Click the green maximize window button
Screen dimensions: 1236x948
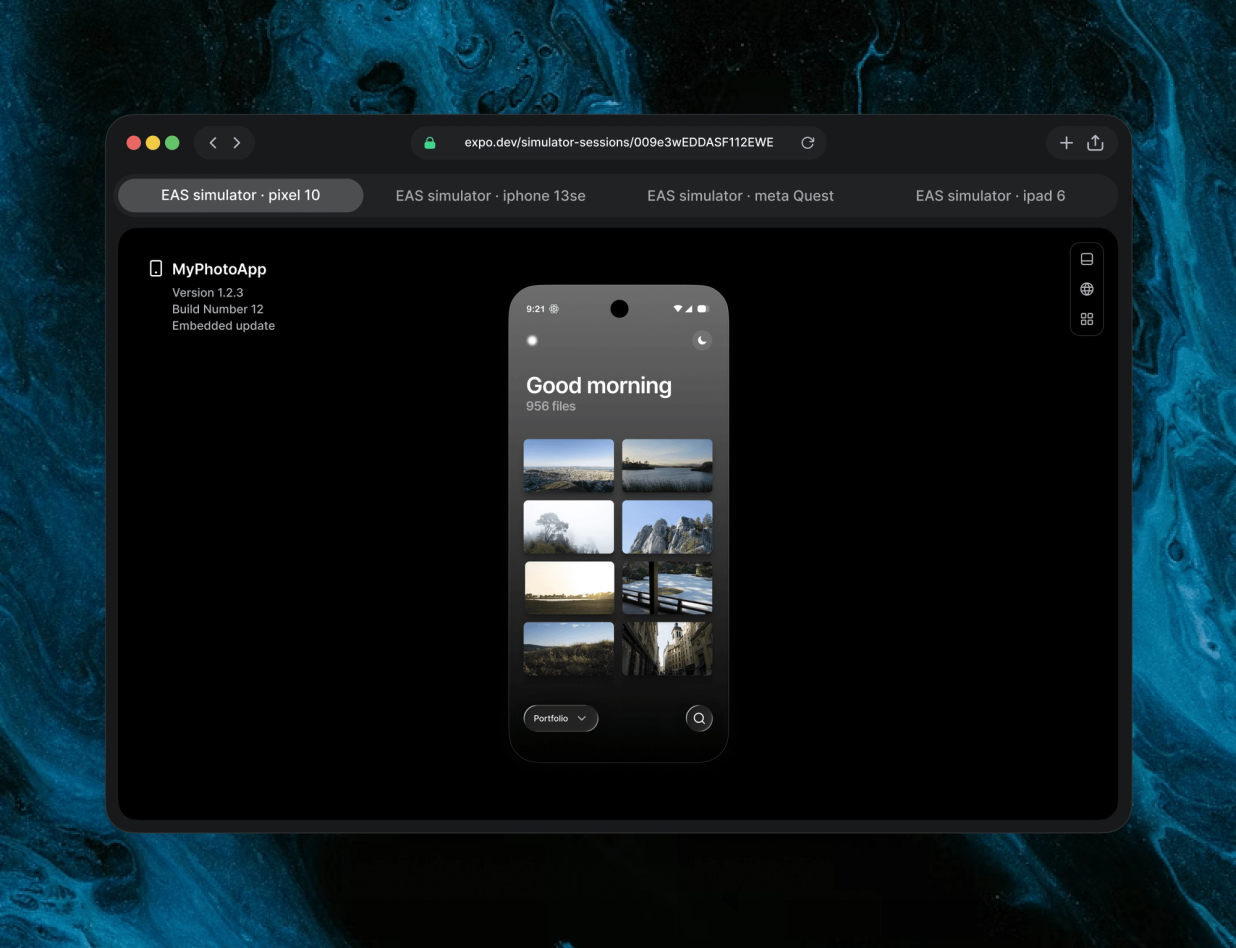coord(172,143)
